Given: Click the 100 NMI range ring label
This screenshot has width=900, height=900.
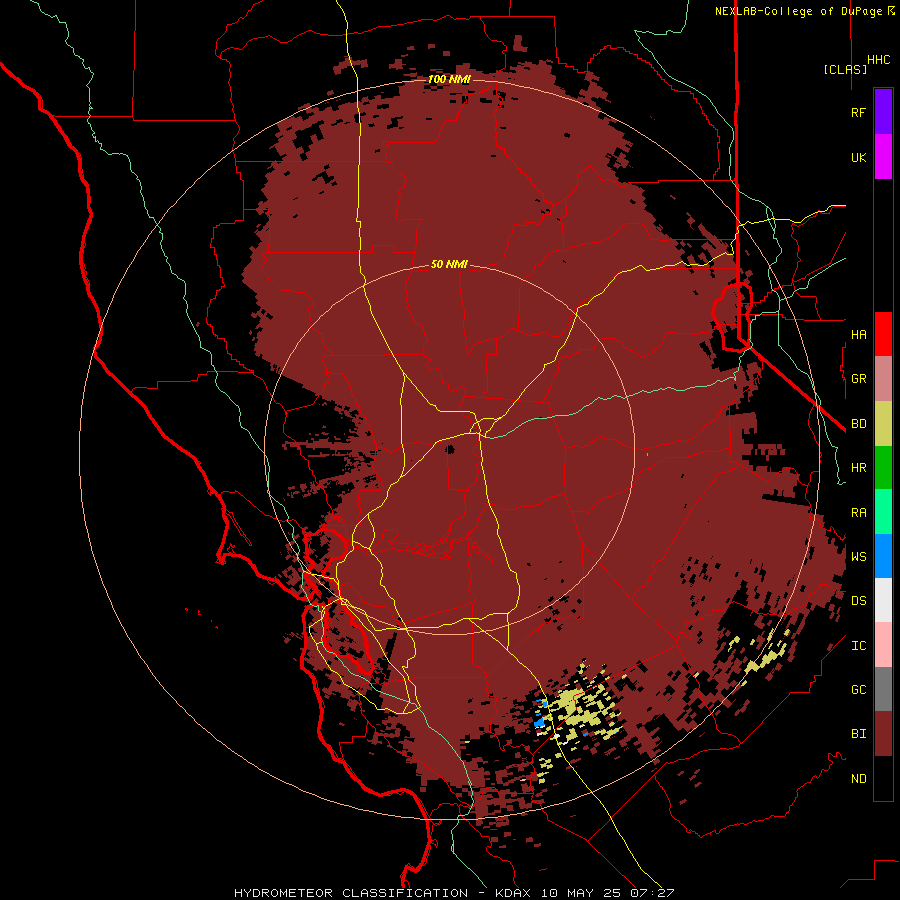Looking at the screenshot, I should [x=449, y=79].
